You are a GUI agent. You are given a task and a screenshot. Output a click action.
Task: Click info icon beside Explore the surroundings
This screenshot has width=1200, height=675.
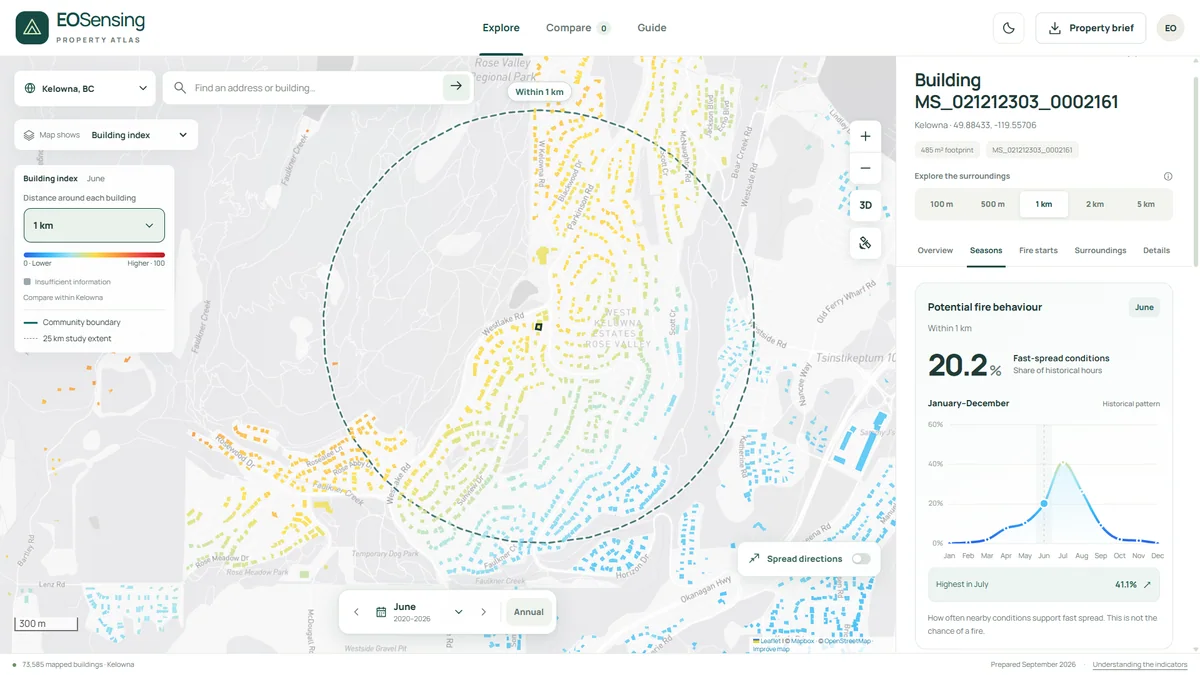1168,176
